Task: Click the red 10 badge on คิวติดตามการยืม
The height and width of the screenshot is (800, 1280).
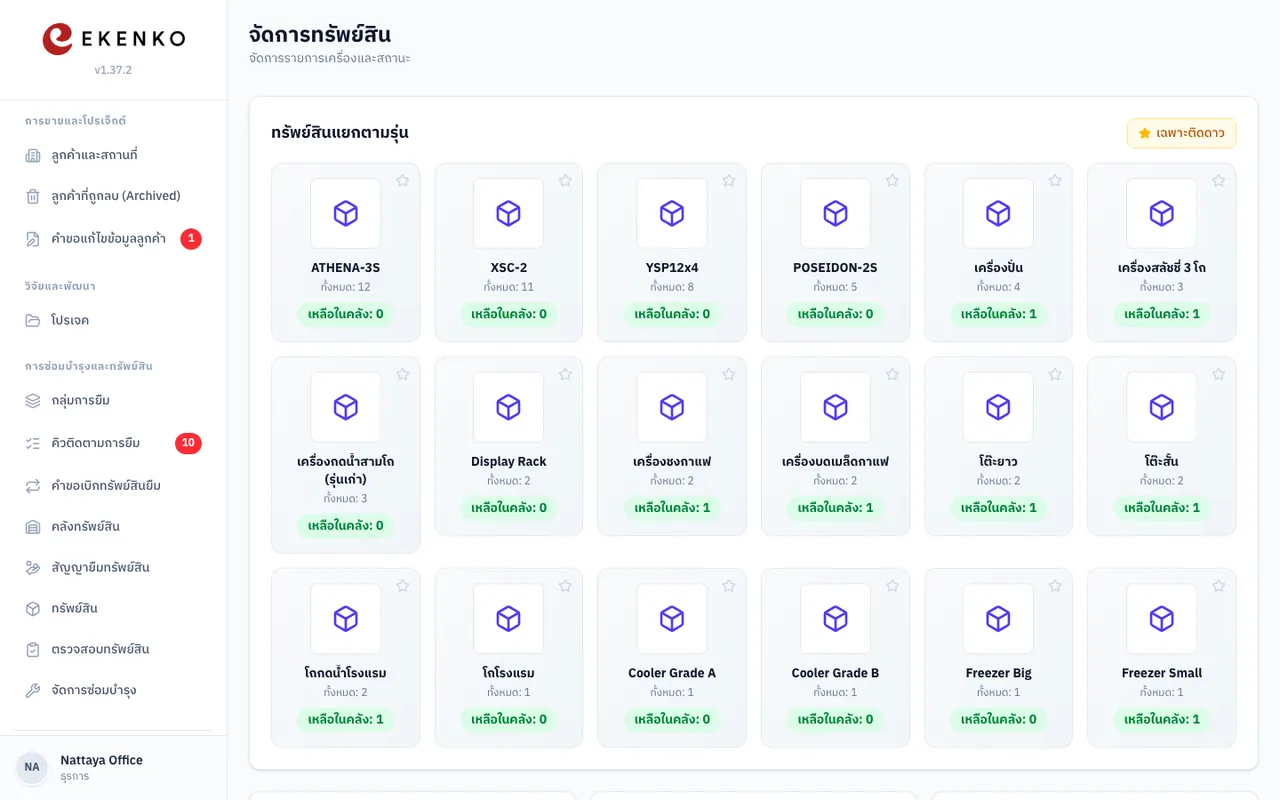Action: coord(188,443)
